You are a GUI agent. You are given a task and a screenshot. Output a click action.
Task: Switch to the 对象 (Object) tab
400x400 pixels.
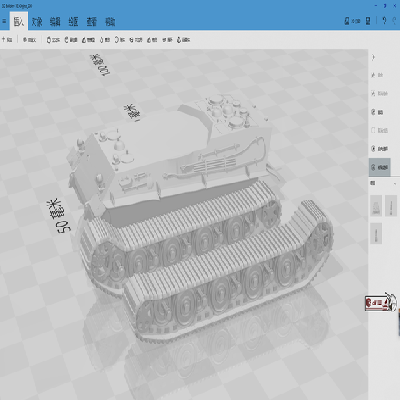[37, 22]
